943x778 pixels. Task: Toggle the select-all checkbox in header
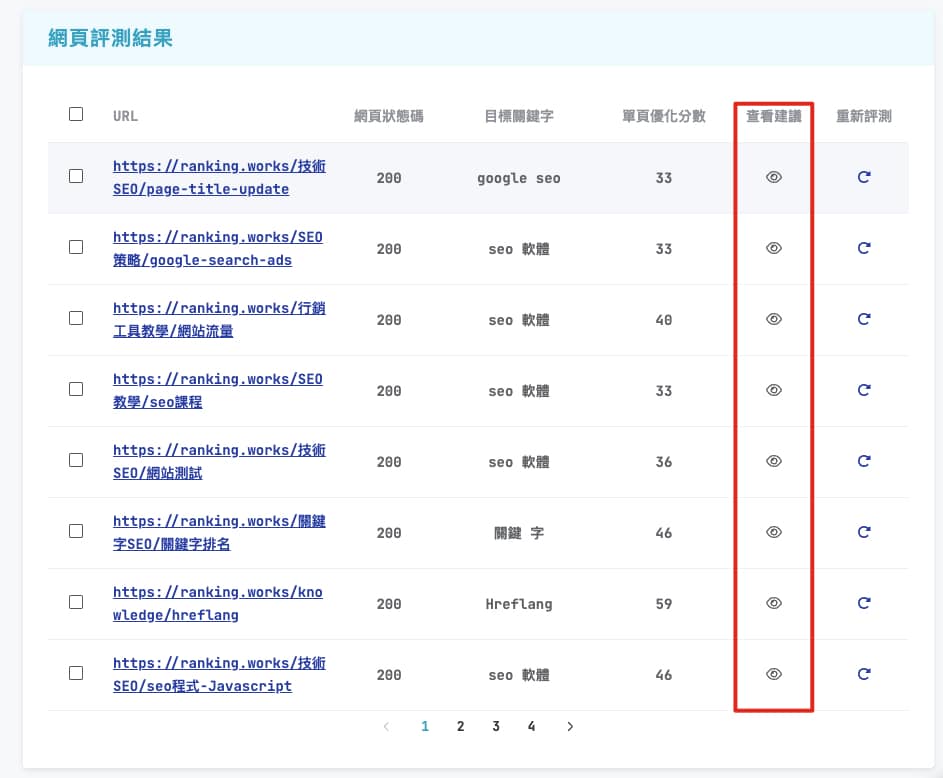(76, 114)
